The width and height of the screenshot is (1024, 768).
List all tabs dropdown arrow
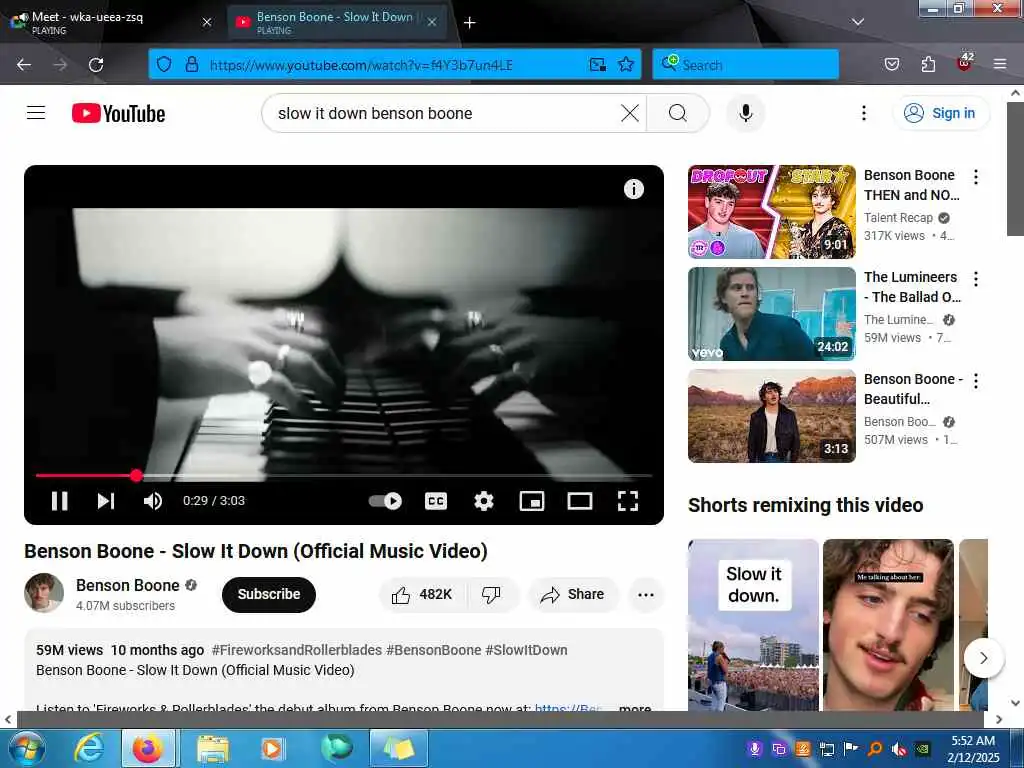pos(857,22)
